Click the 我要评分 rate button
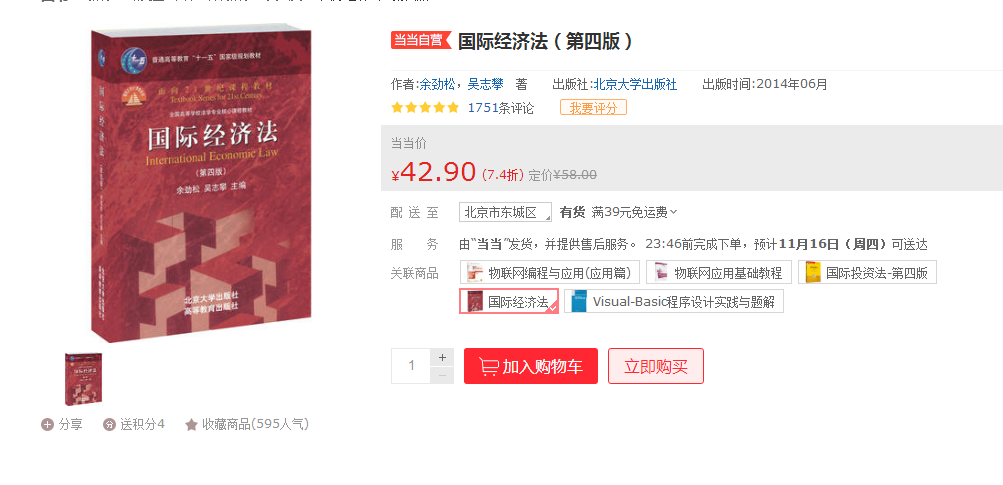Image resolution: width=1003 pixels, height=485 pixels. (x=593, y=107)
